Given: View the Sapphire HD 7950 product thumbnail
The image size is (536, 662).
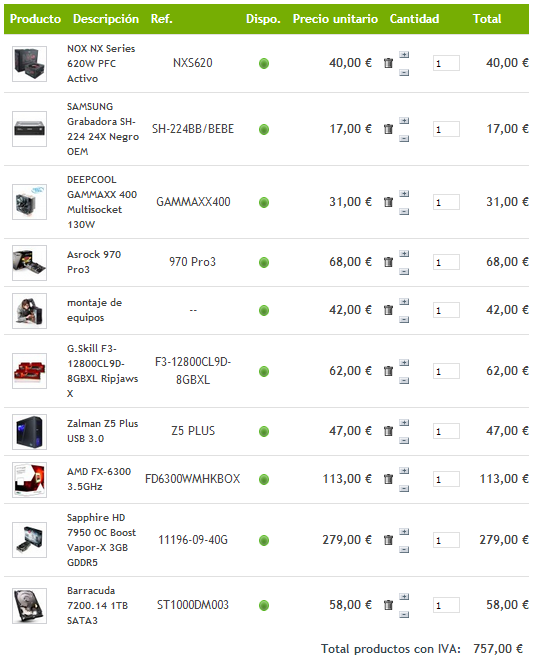Looking at the screenshot, I should (30, 540).
